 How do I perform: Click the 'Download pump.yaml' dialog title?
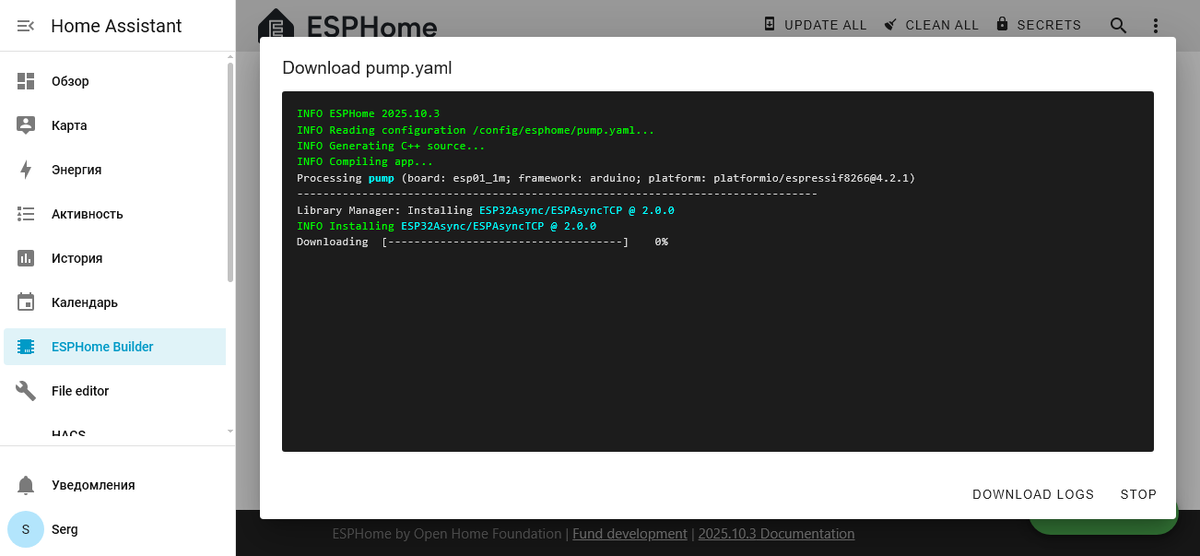pyautogui.click(x=368, y=68)
